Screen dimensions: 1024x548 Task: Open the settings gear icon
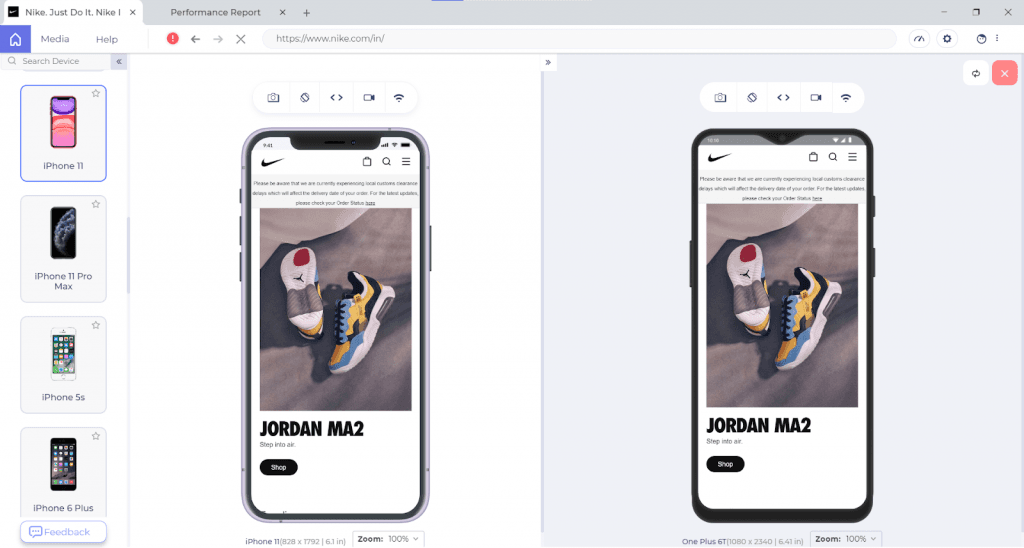[x=948, y=39]
